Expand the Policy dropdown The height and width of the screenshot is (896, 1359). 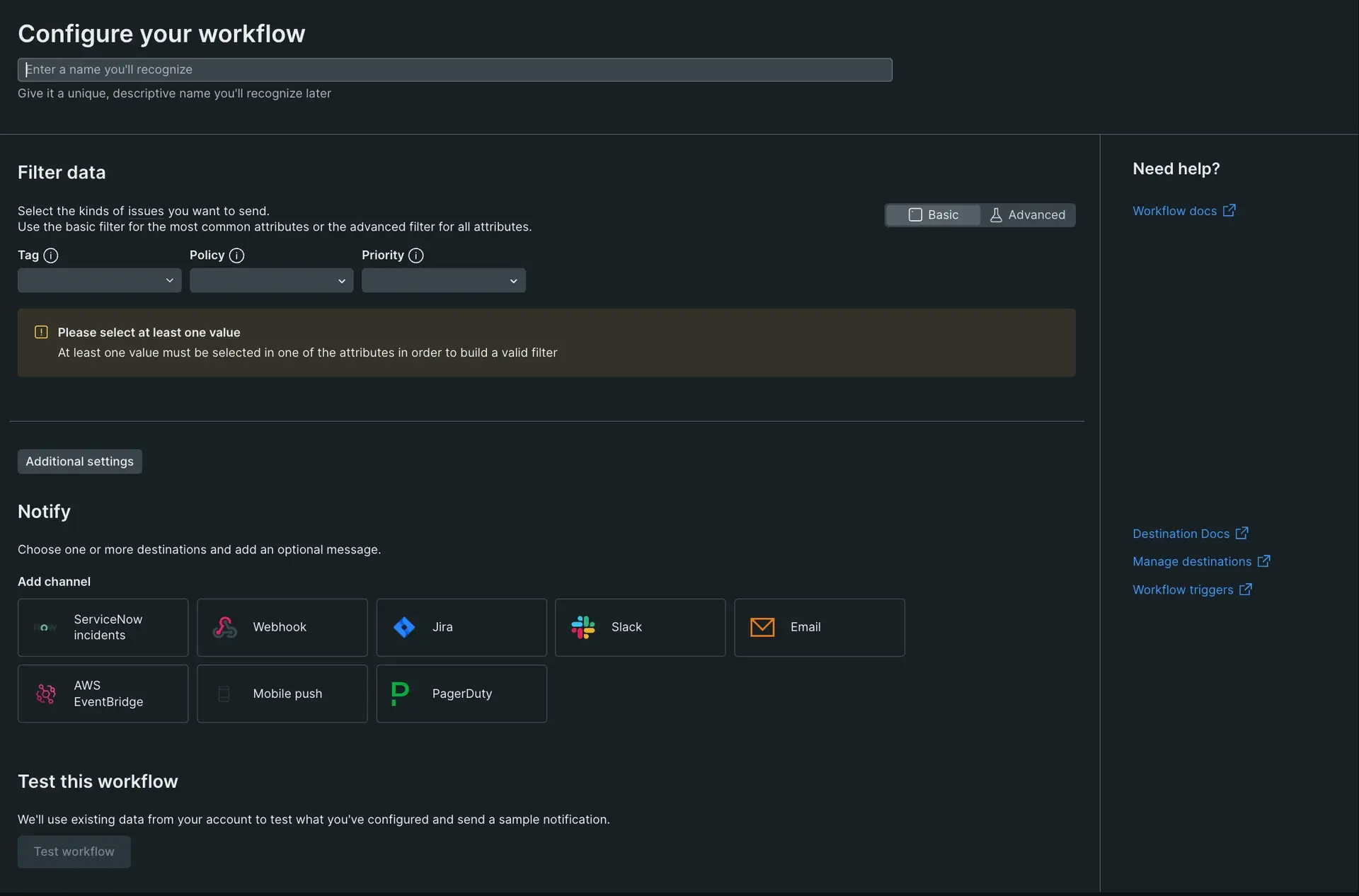point(271,280)
